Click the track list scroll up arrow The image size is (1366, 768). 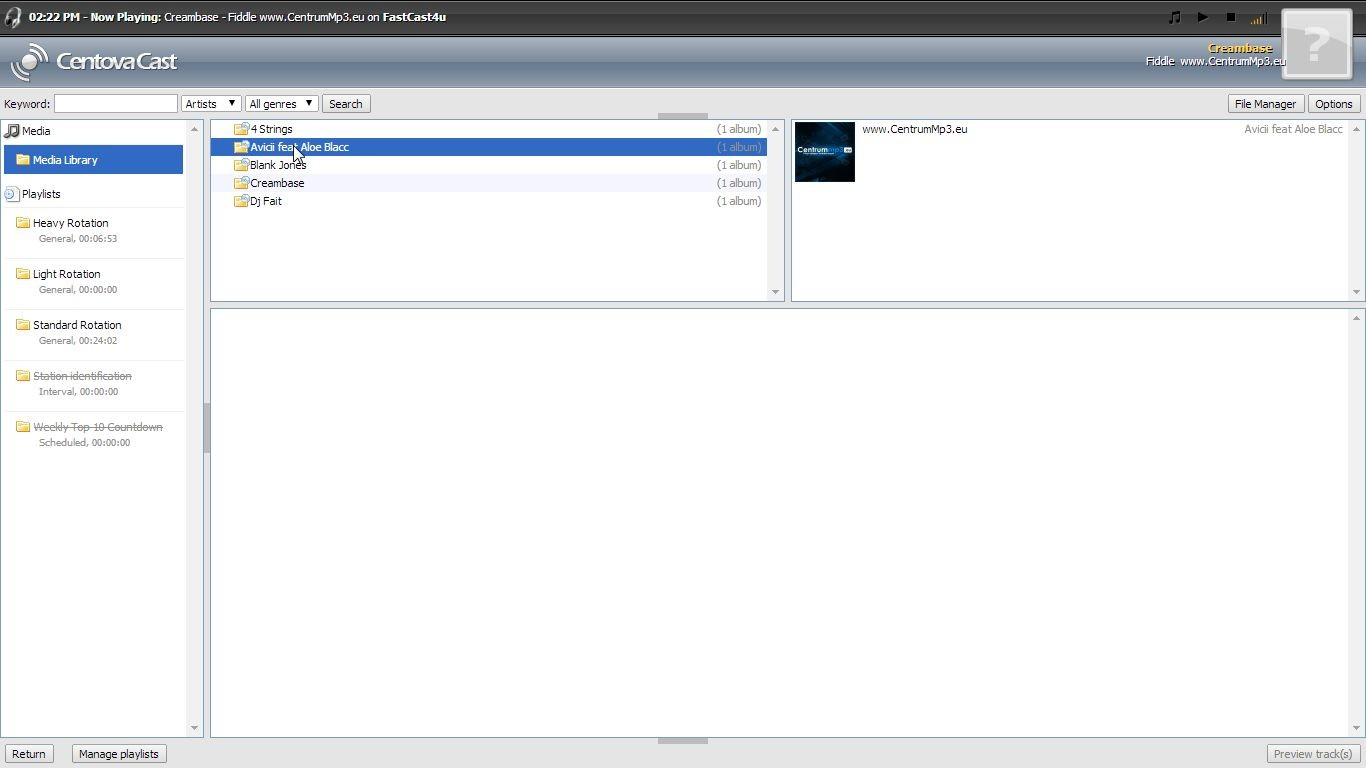point(1356,318)
